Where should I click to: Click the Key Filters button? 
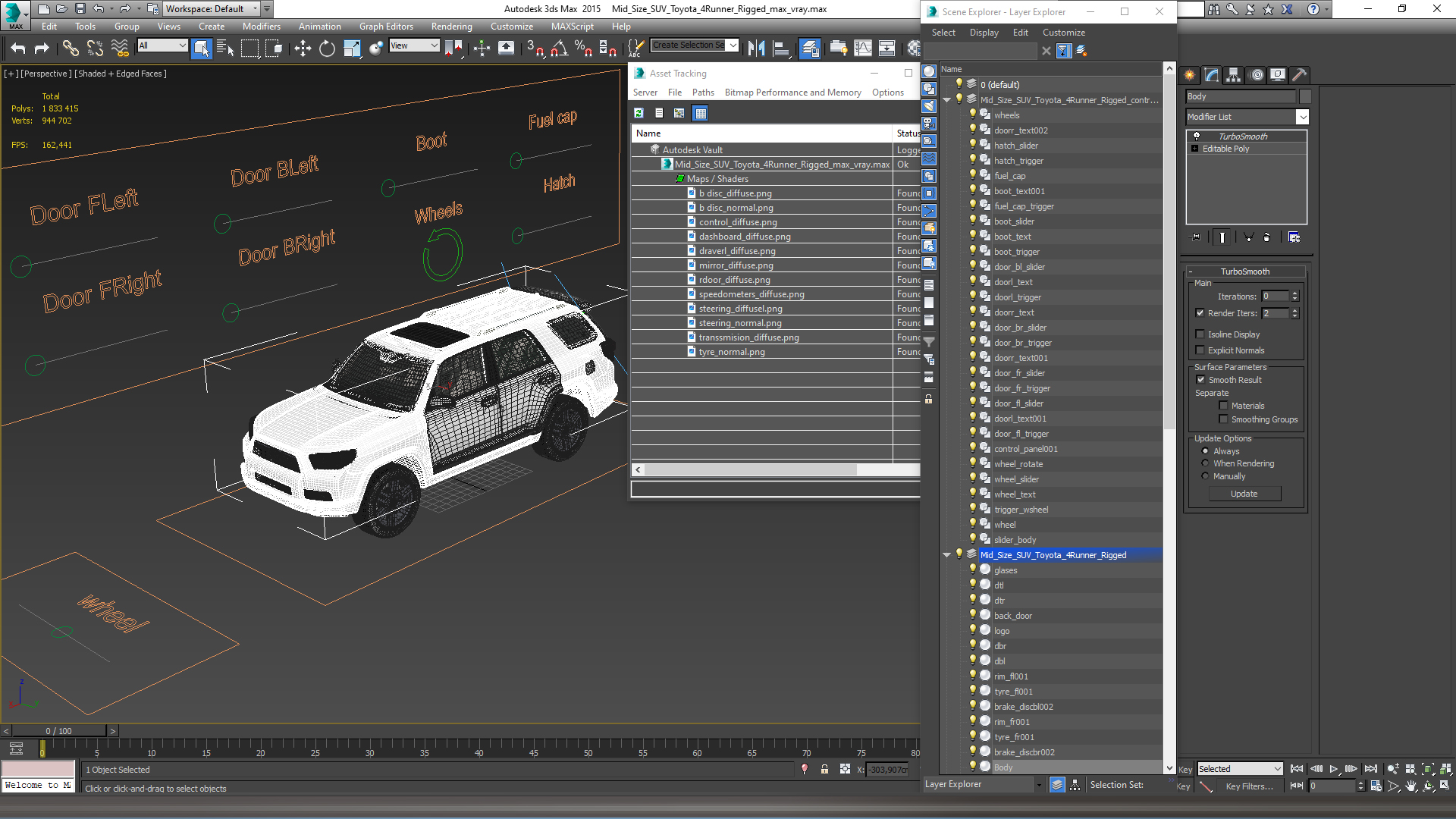[x=1249, y=786]
